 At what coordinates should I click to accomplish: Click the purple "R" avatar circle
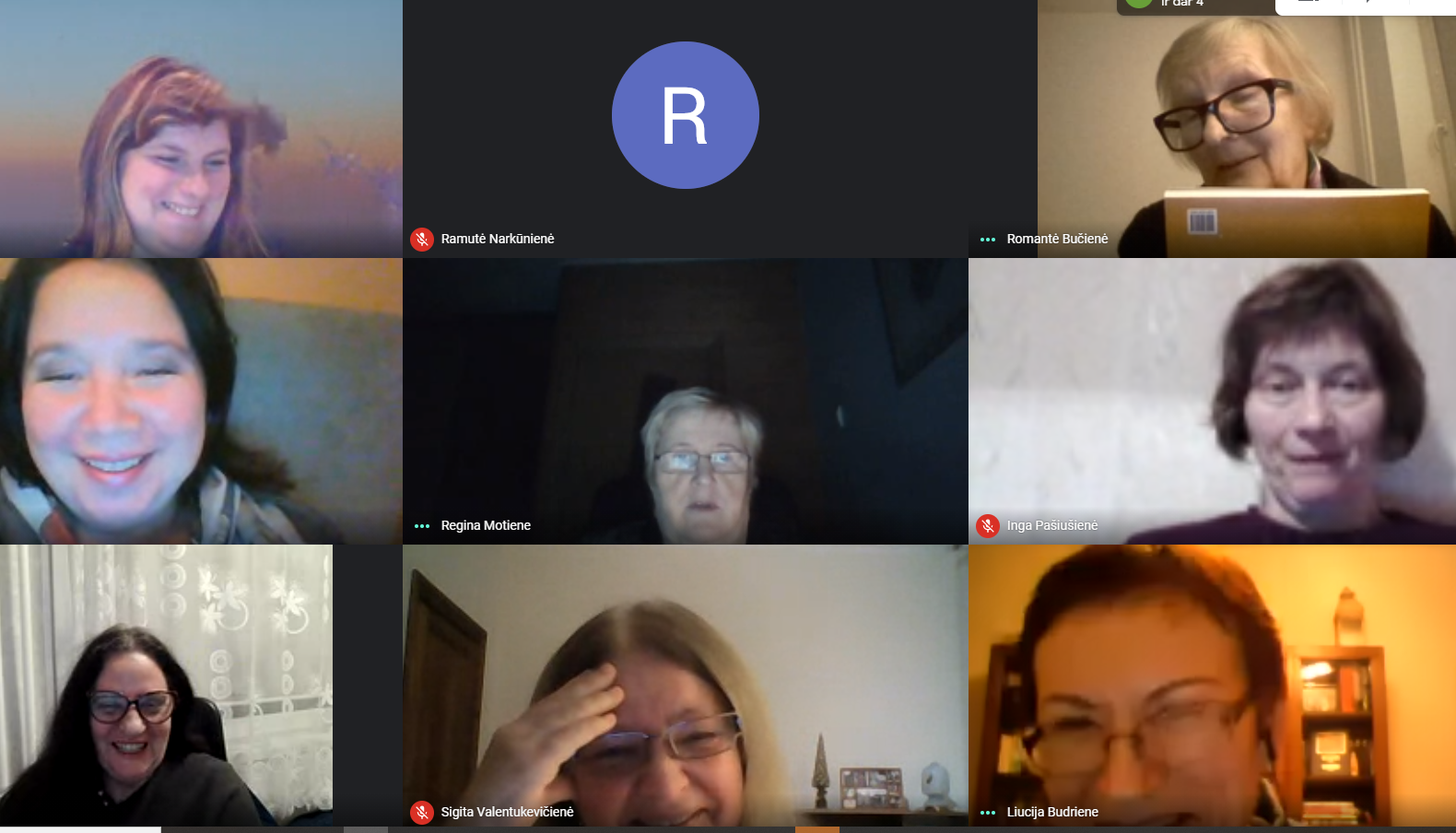pyautogui.click(x=685, y=115)
